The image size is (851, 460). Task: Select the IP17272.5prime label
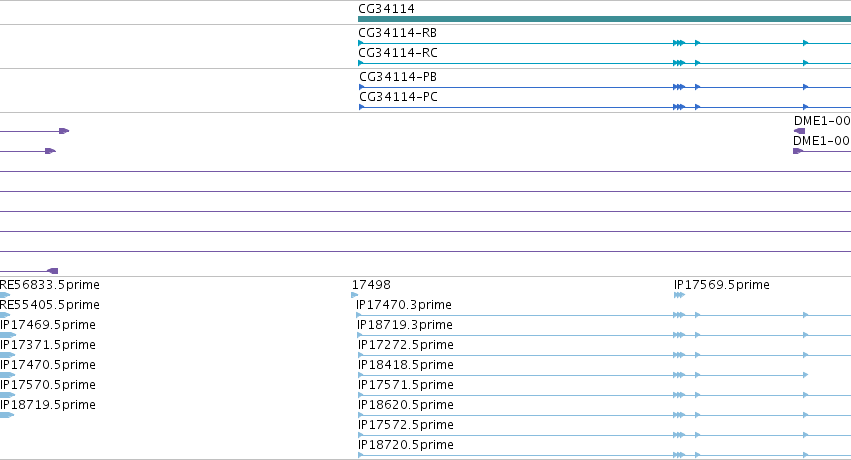405,344
